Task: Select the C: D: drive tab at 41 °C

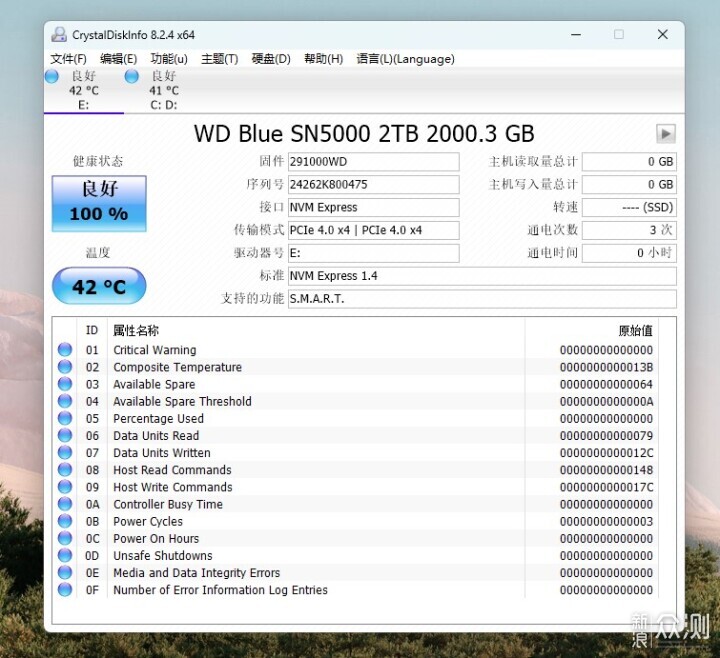Action: tap(164, 90)
